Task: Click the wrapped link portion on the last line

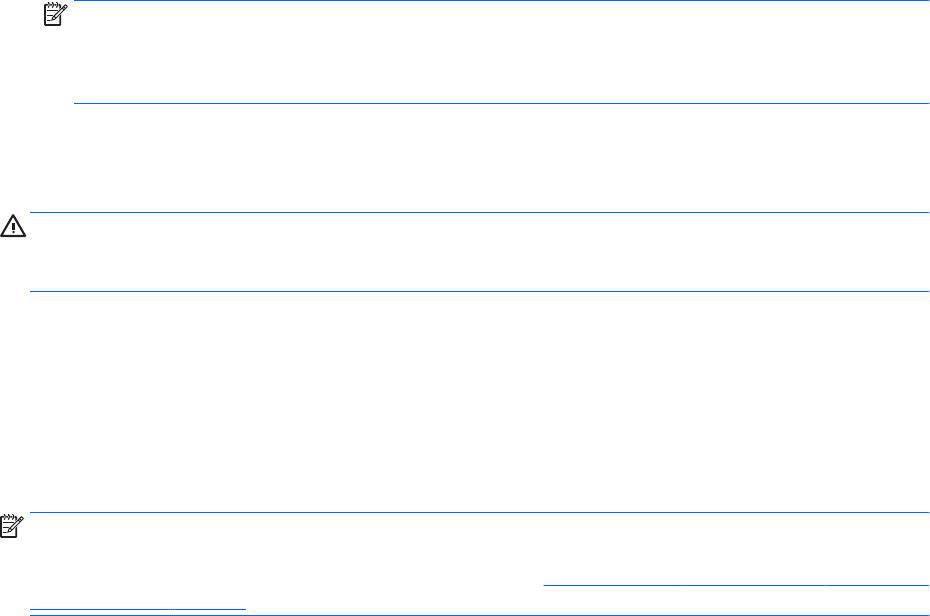Action: 138,606
